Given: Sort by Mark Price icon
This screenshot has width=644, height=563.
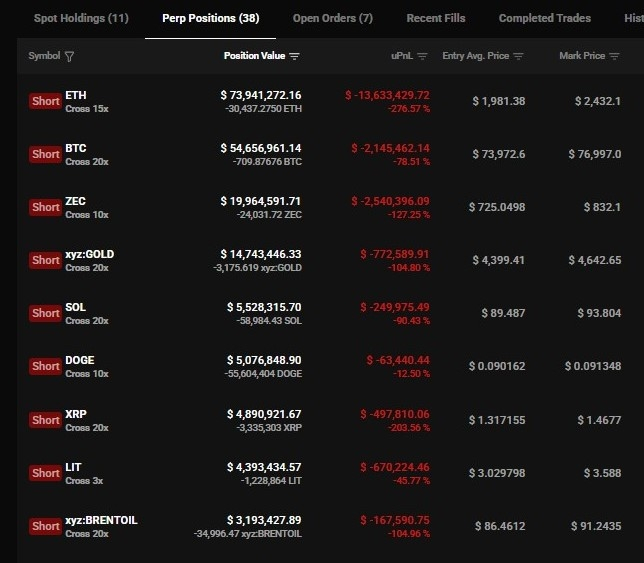Looking at the screenshot, I should pyautogui.click(x=614, y=56).
